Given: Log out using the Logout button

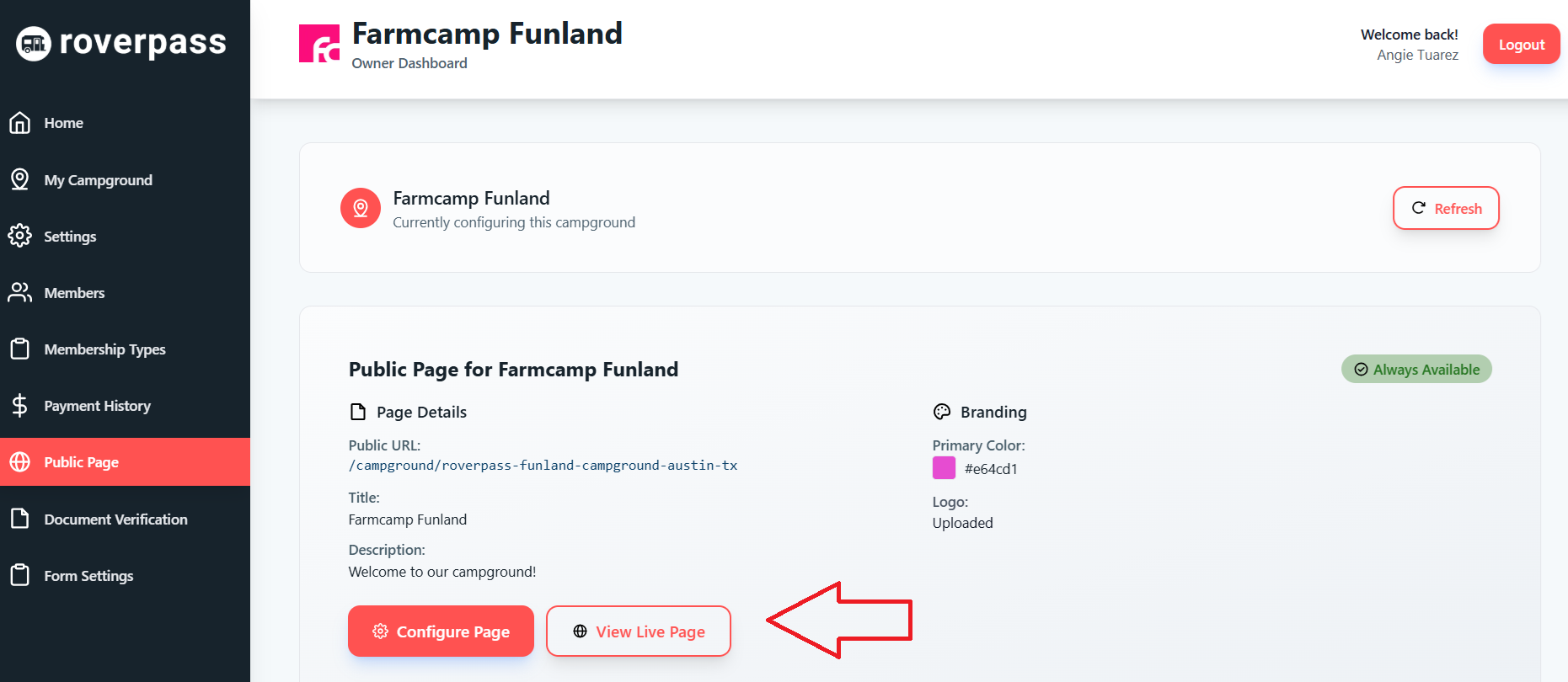Looking at the screenshot, I should (x=1521, y=44).
